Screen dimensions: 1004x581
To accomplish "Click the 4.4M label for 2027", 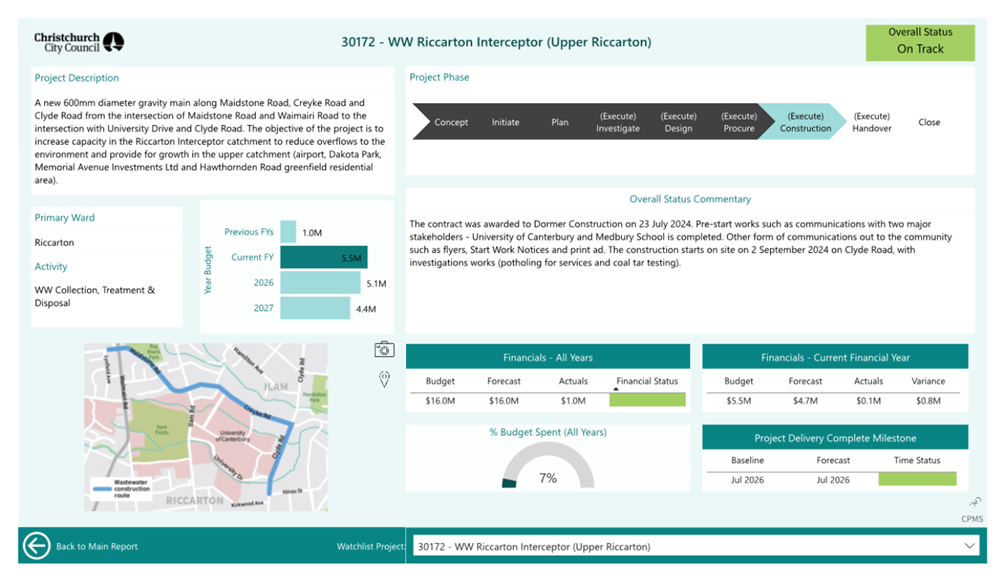I will click(366, 309).
